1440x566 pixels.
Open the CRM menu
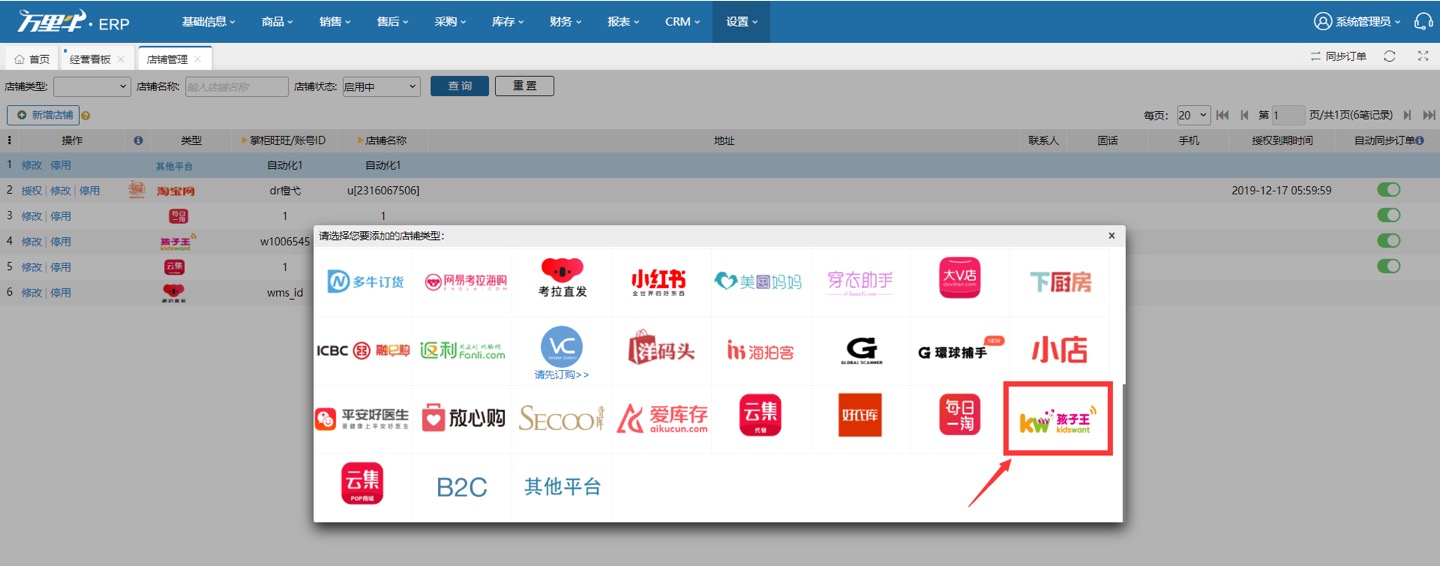click(683, 21)
